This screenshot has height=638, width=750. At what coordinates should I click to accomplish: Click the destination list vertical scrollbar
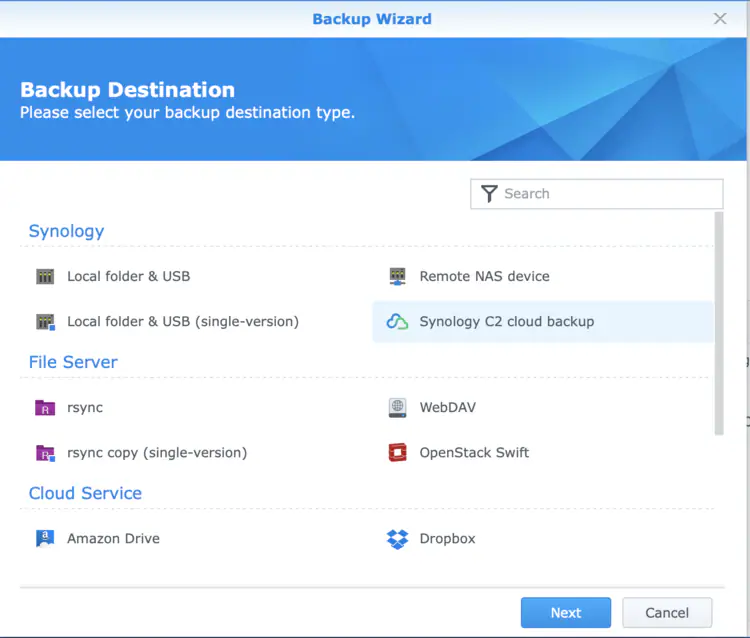719,324
